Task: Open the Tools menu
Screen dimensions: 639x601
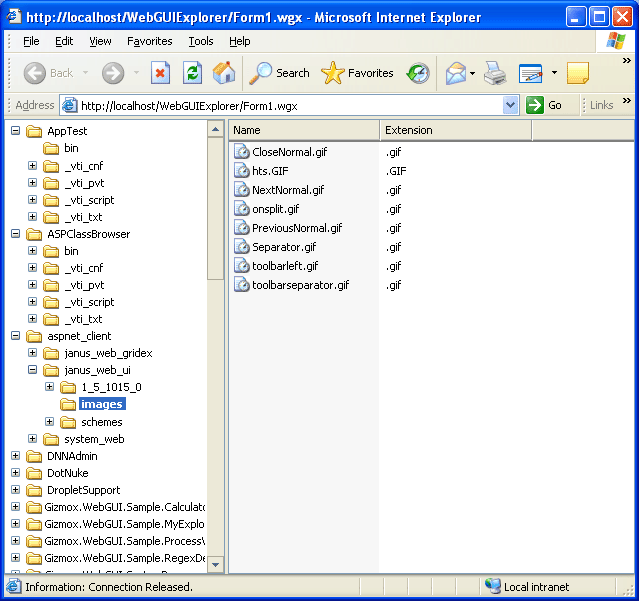Action: pos(201,41)
